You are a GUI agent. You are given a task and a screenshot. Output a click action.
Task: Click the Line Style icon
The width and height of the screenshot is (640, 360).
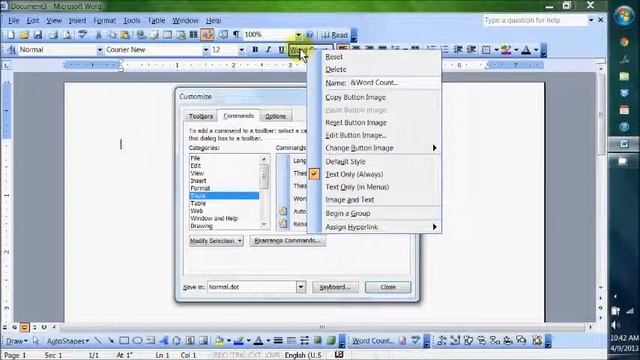[278, 340]
